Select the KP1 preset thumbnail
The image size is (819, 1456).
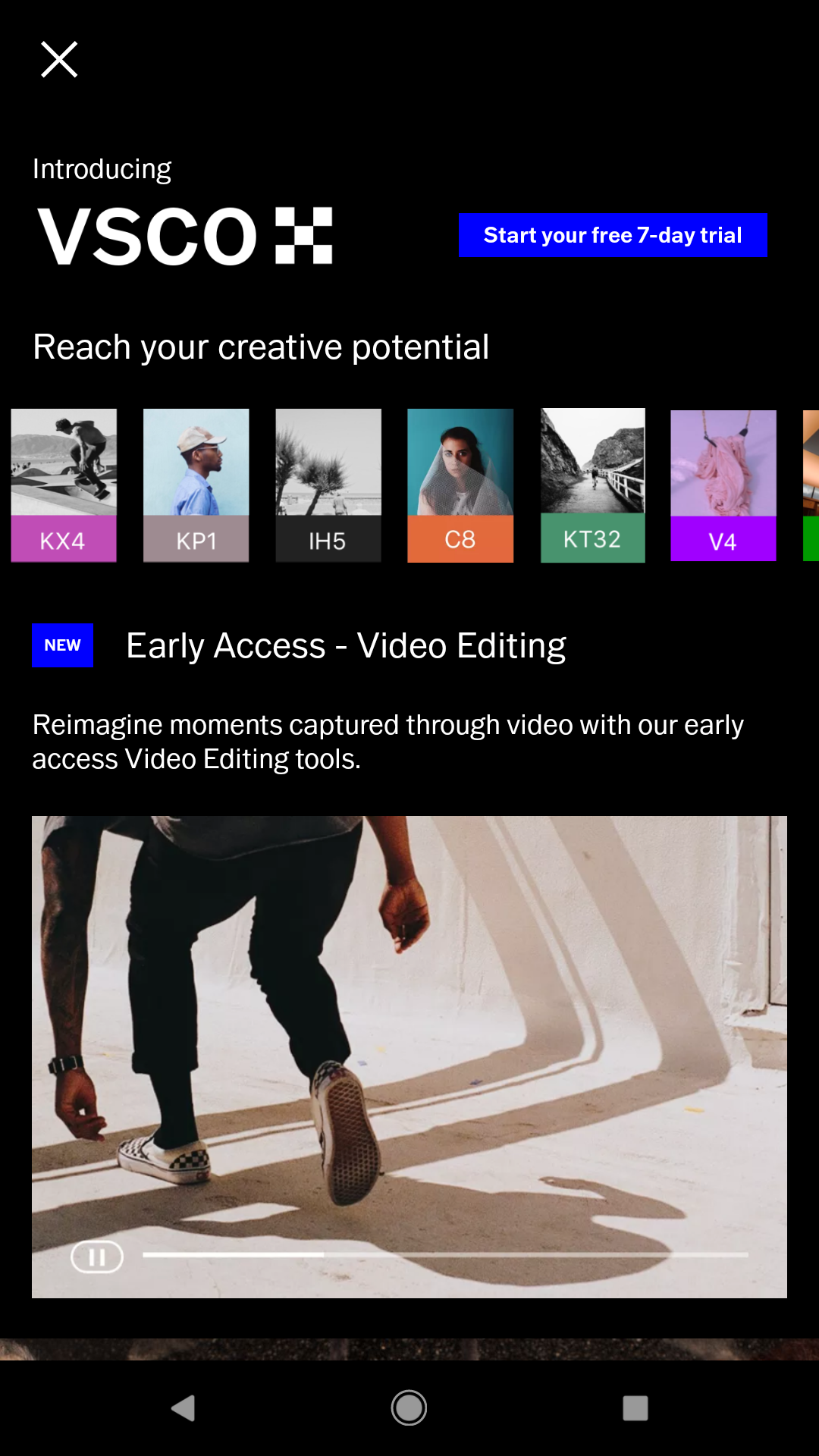pyautogui.click(x=196, y=485)
